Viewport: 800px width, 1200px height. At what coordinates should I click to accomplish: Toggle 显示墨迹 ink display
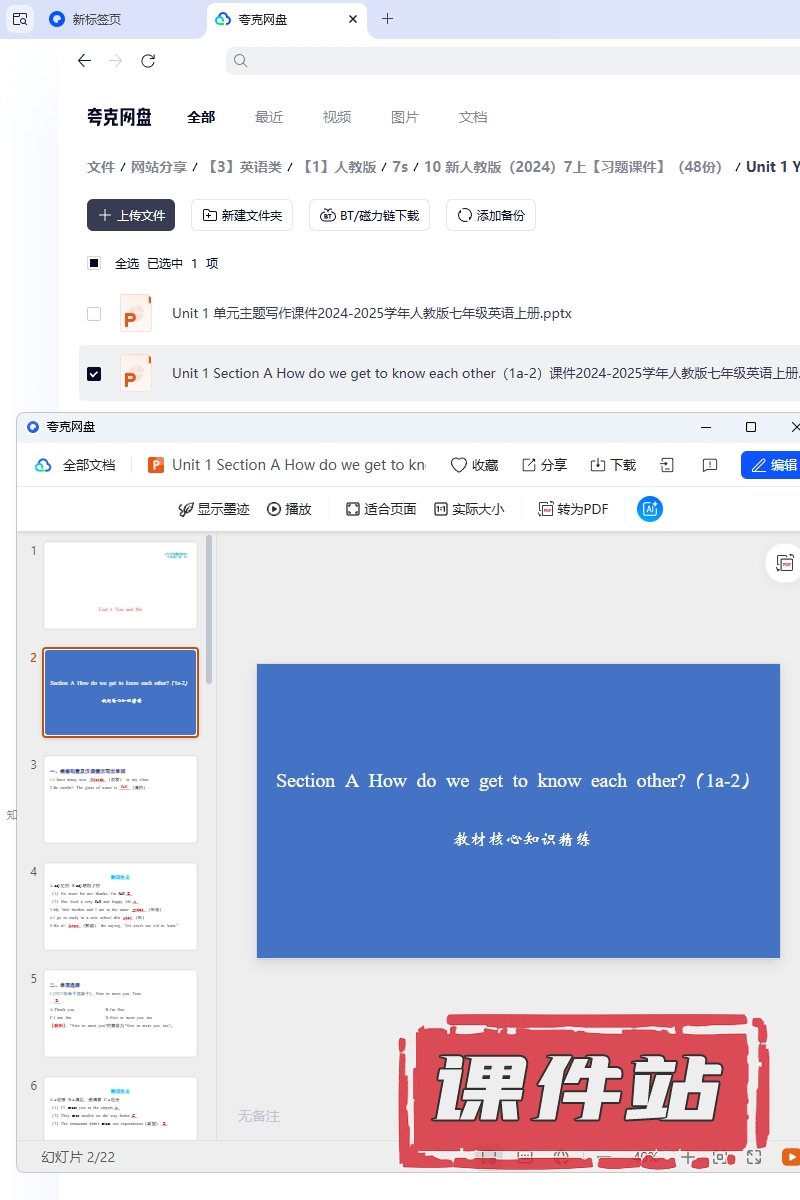tap(214, 509)
